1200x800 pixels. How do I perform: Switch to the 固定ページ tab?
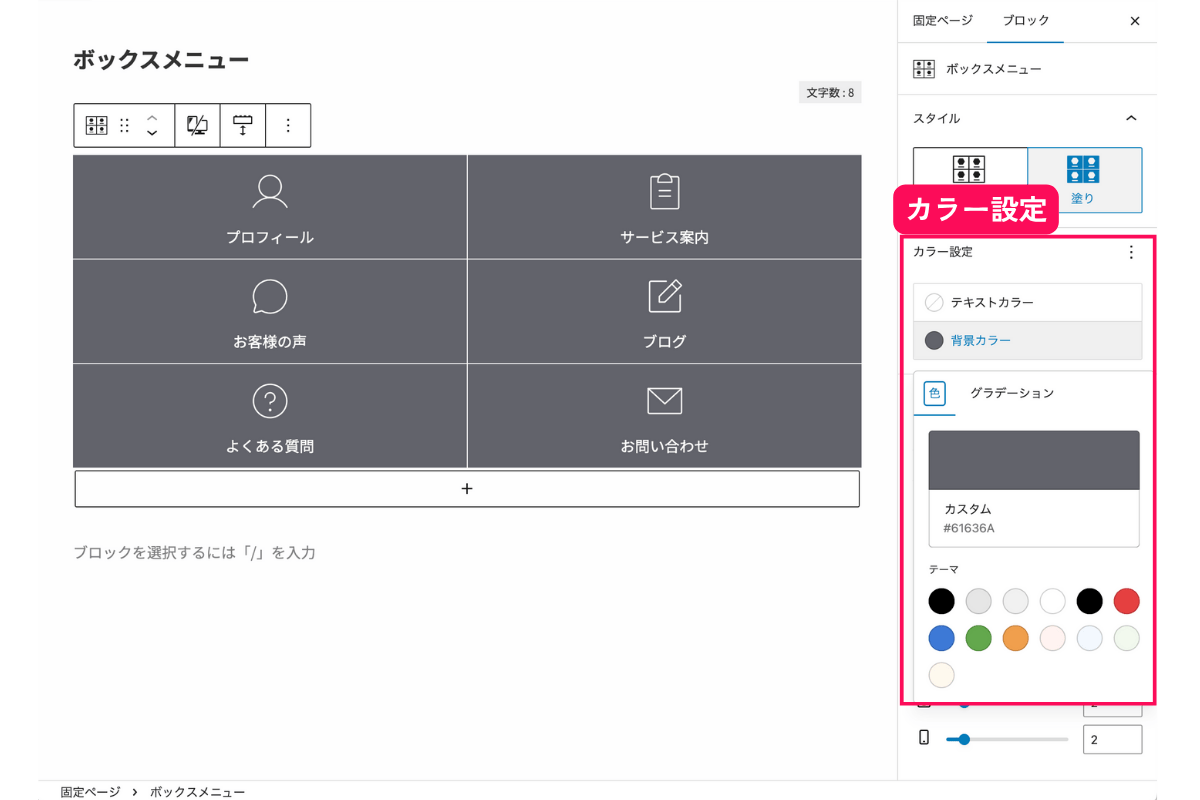(942, 21)
